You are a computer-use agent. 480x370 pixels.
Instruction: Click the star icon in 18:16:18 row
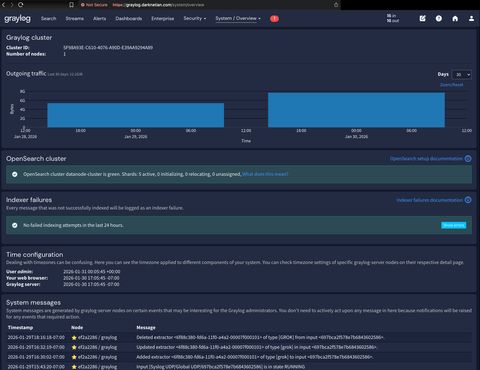(74, 338)
